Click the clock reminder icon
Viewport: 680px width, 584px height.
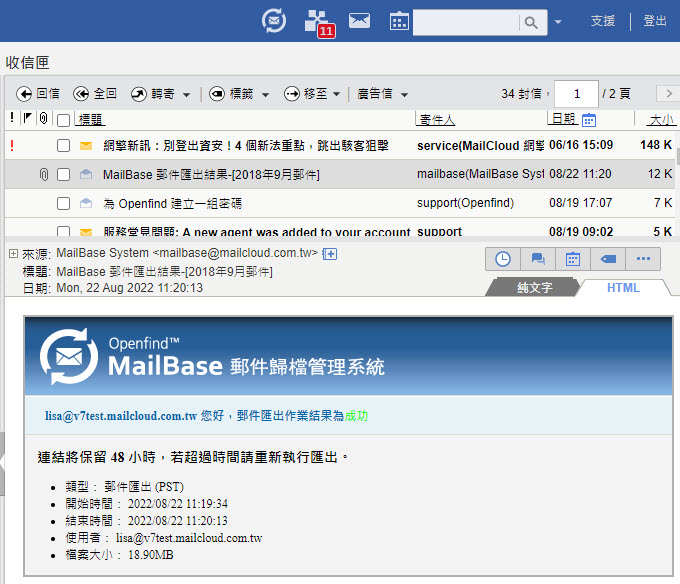pyautogui.click(x=503, y=259)
